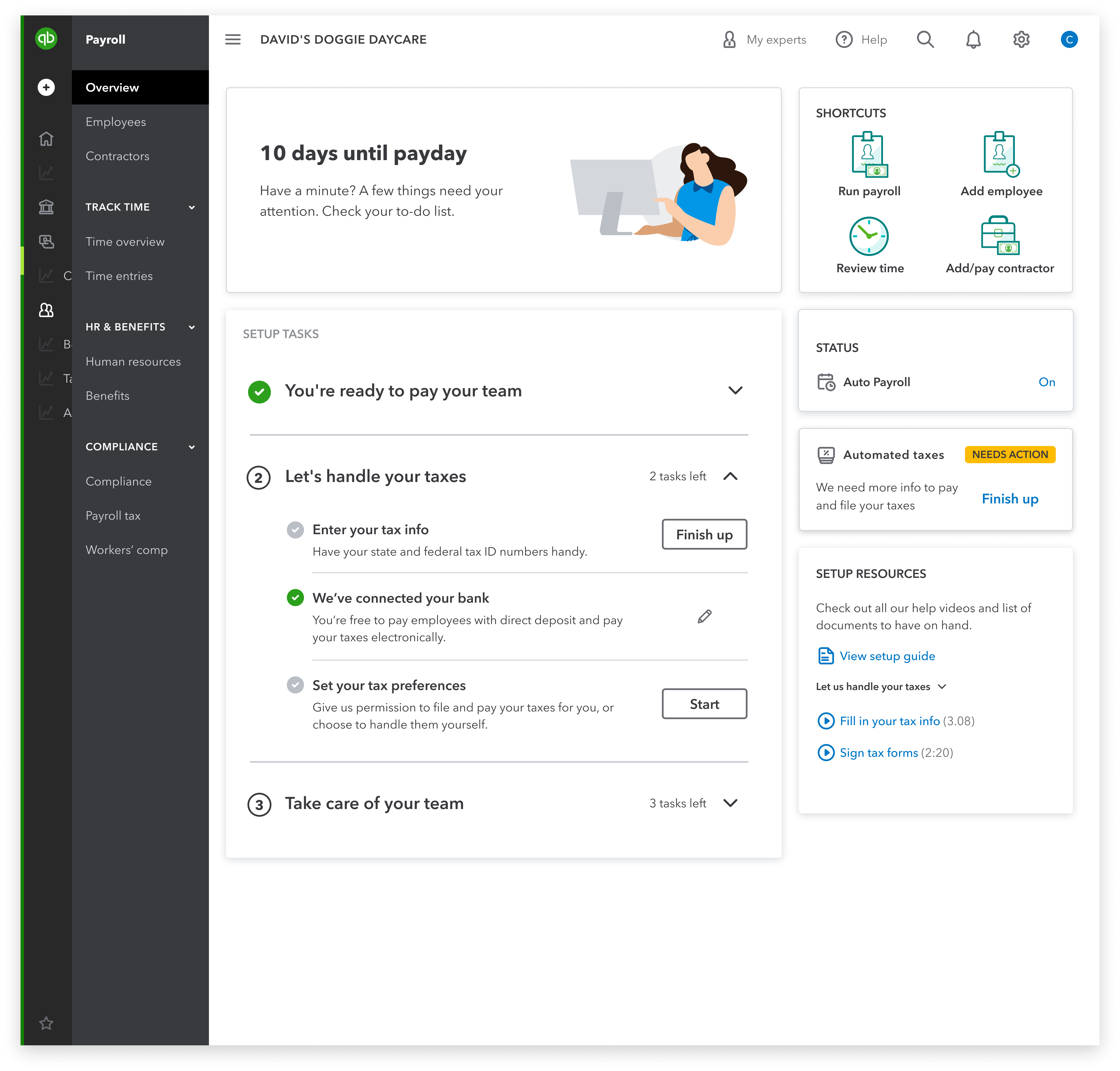Select the Employees menu item
This screenshot has width=1120, height=1071.
coord(116,121)
